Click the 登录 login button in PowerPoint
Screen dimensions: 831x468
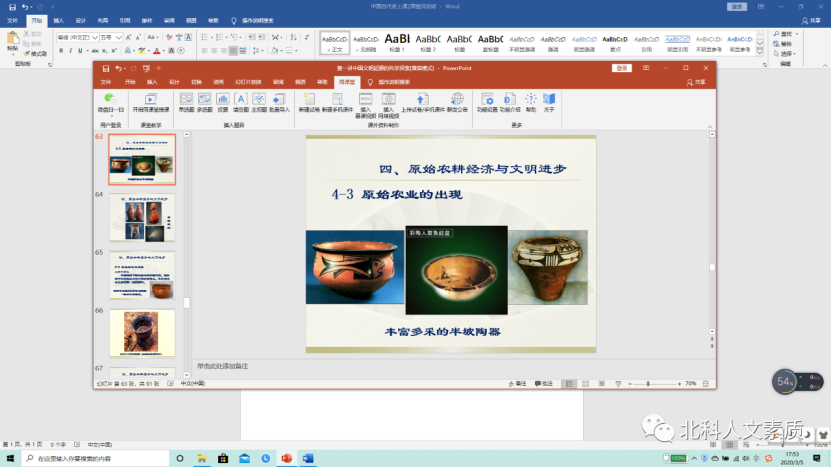pyautogui.click(x=622, y=68)
